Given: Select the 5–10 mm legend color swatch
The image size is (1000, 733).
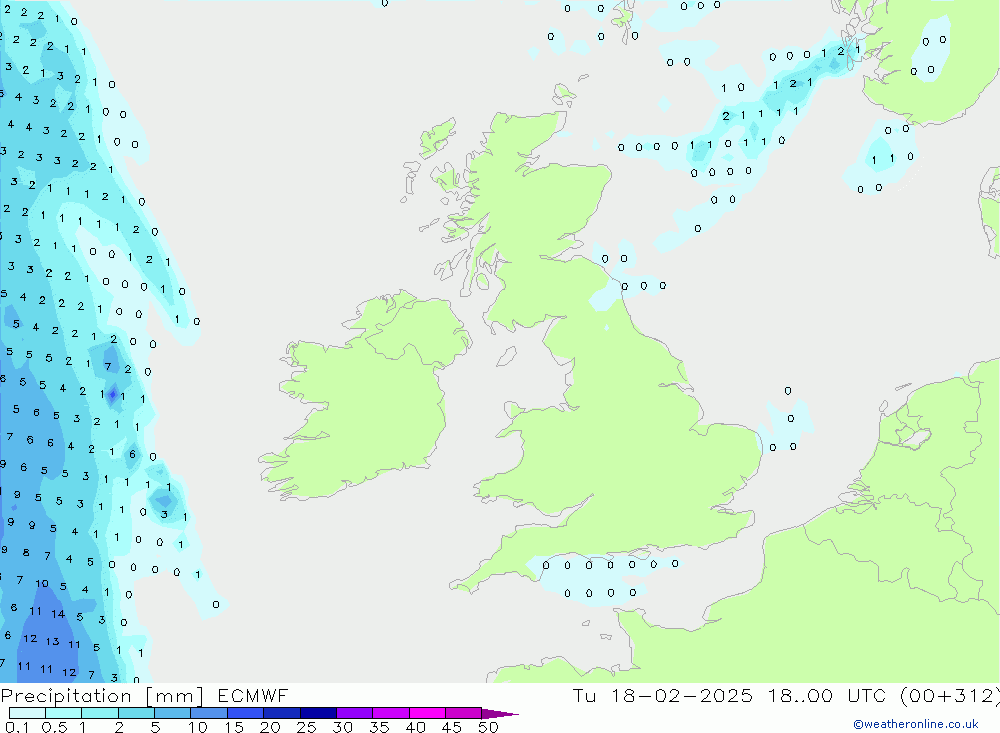Looking at the screenshot, I should [172, 713].
